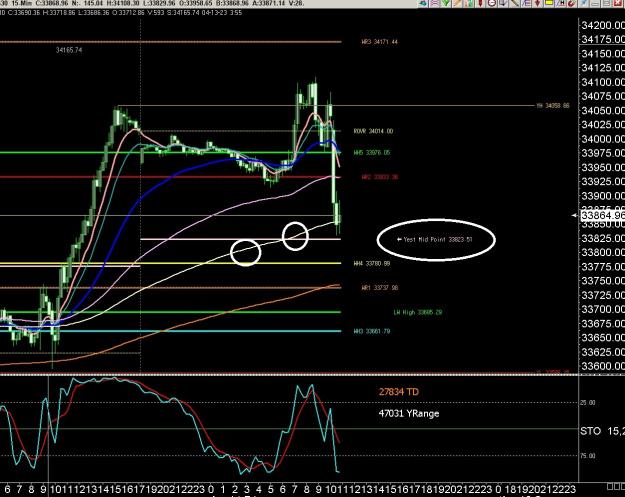Click the orange 27834 TD text
The width and height of the screenshot is (625, 497).
coord(399,392)
